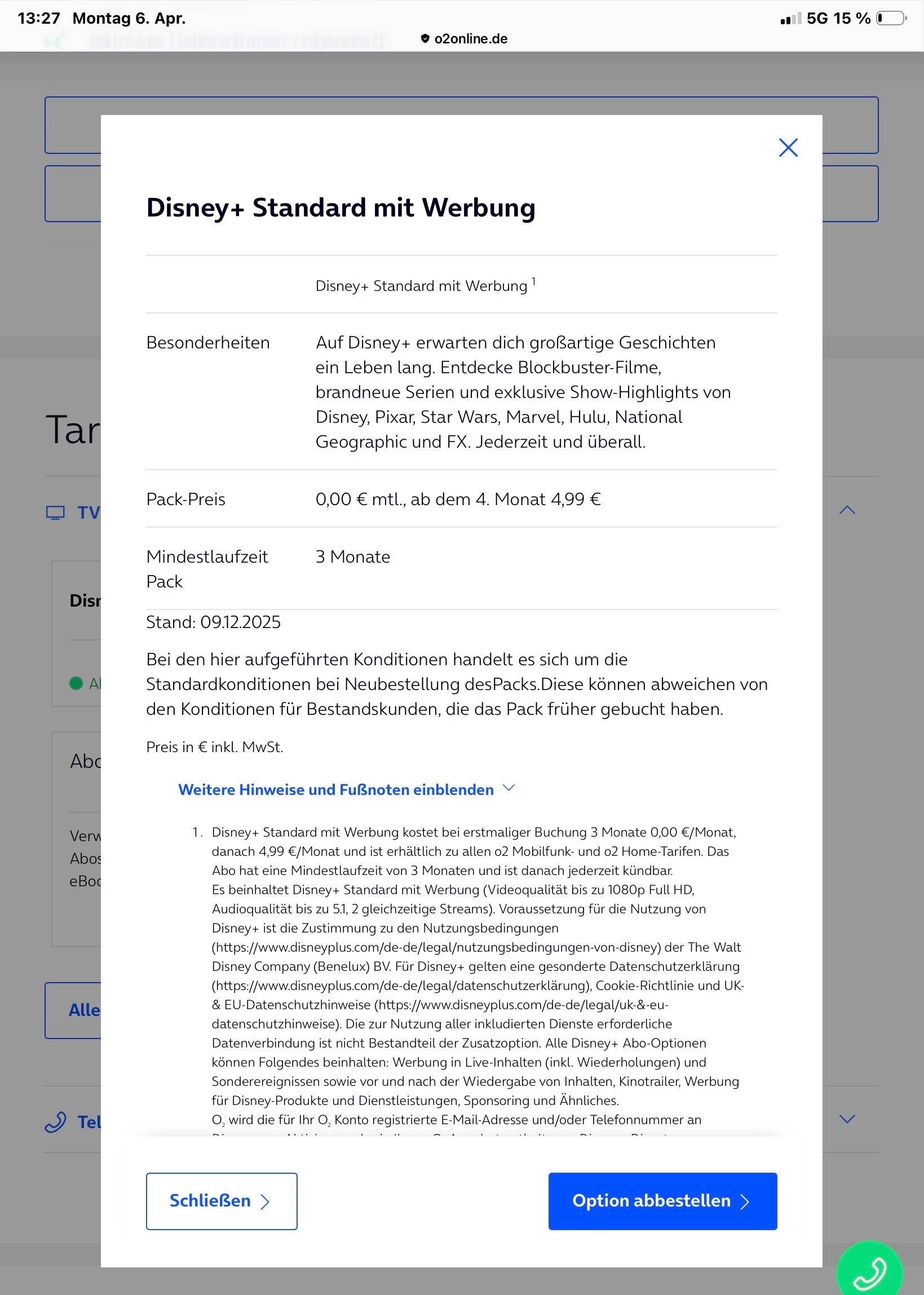Click the site security shield icon in address bar

click(425, 39)
